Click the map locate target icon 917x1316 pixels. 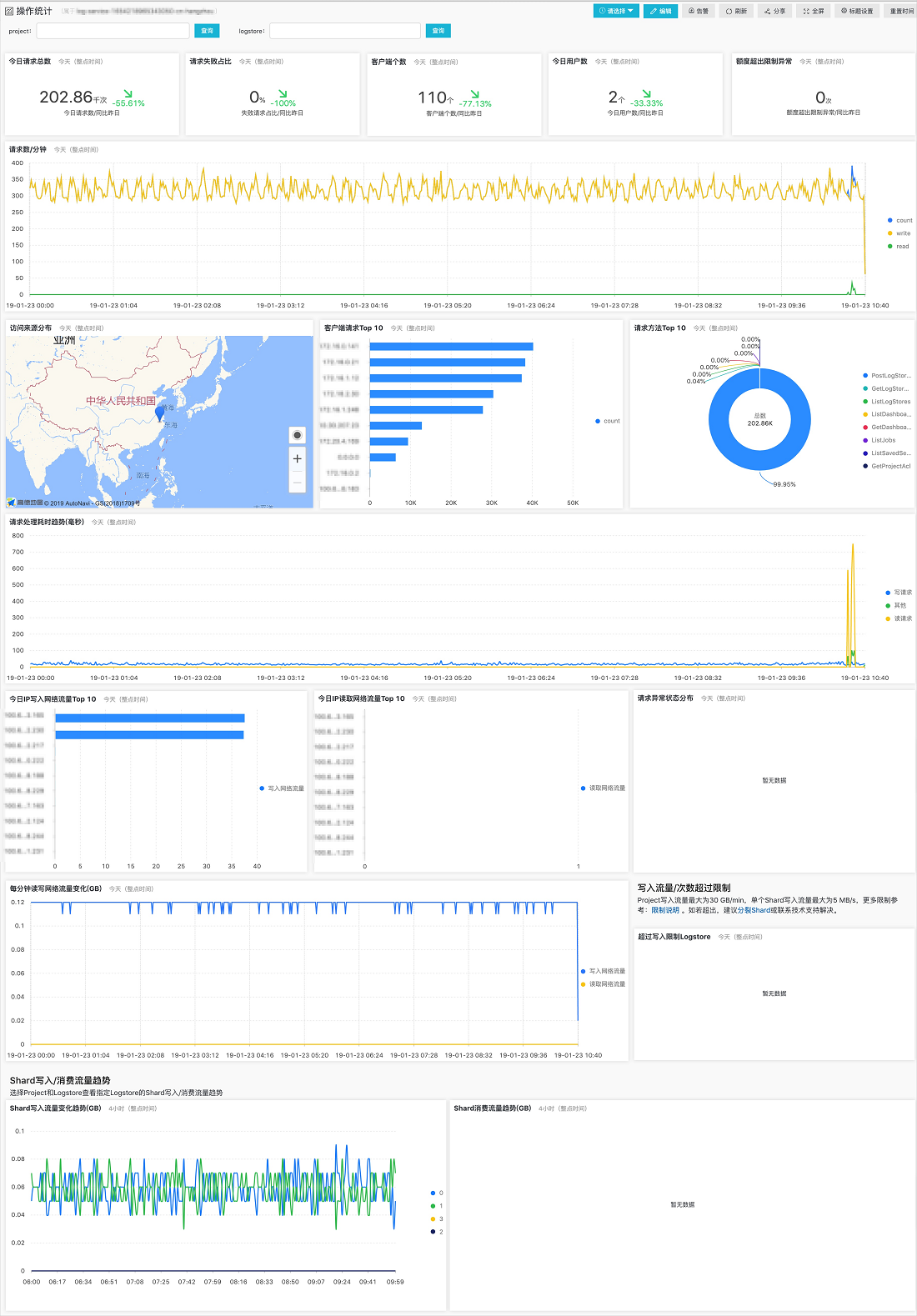[298, 435]
